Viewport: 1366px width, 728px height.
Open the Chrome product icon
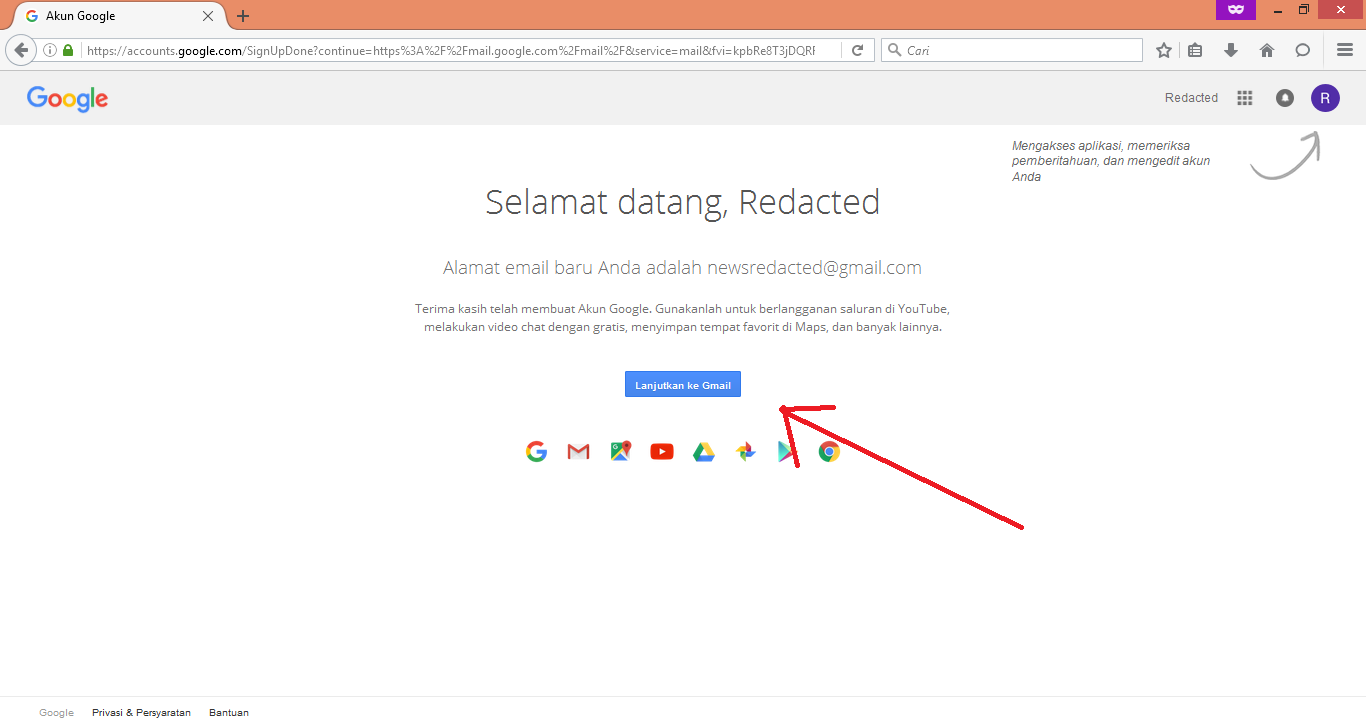coord(829,452)
